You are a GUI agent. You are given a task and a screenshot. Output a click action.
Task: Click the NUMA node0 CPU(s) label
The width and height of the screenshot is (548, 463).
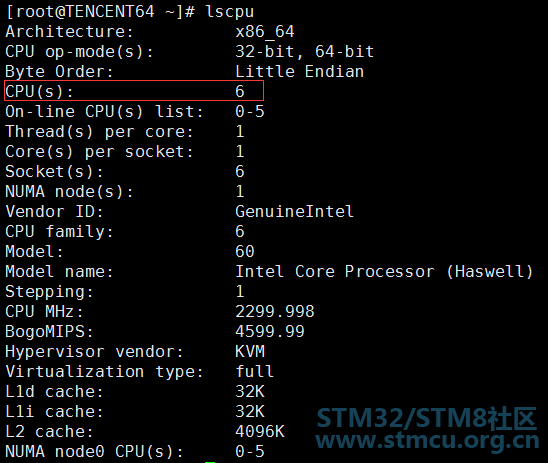point(94,451)
